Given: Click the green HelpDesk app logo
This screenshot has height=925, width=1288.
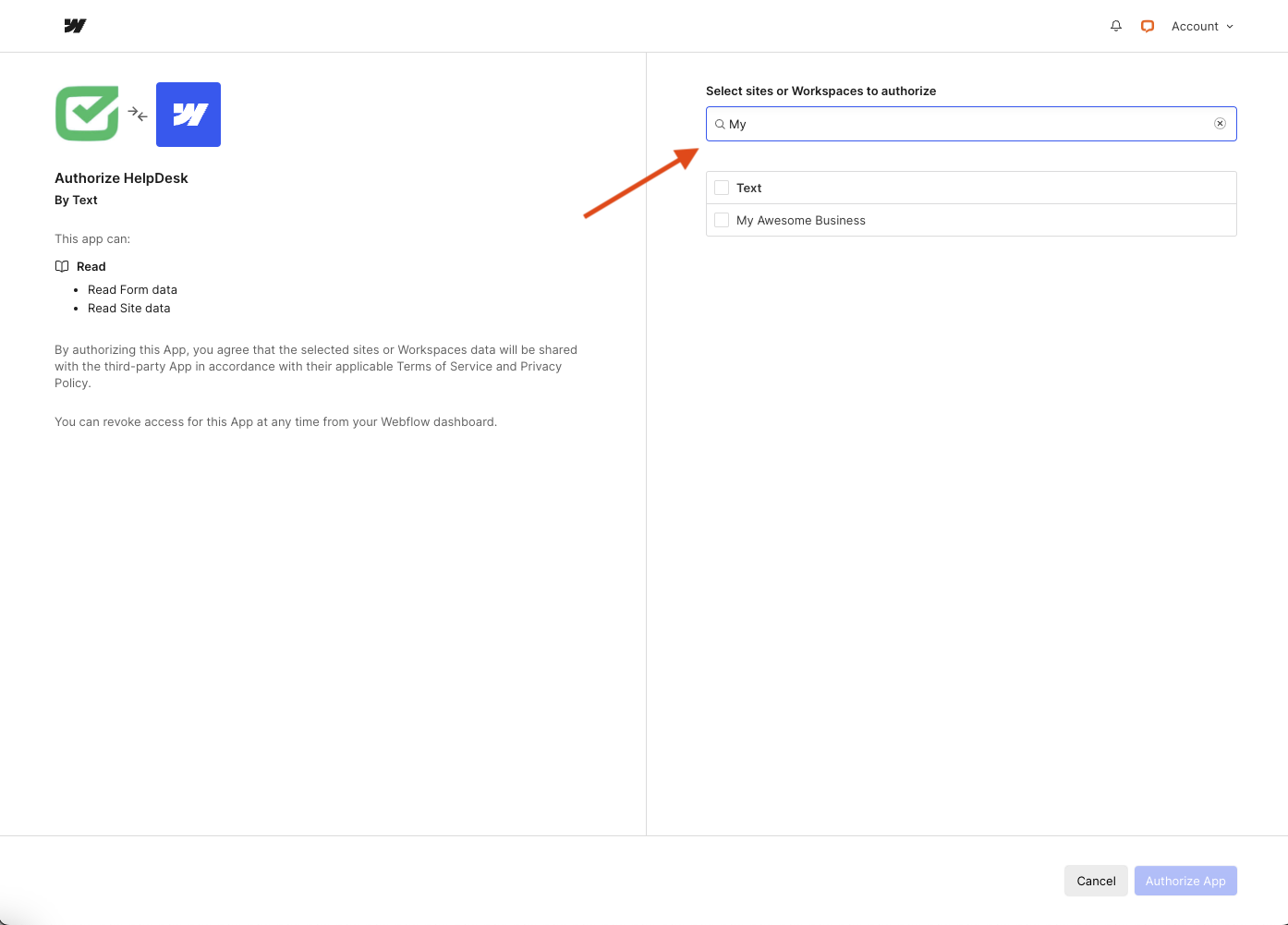Looking at the screenshot, I should coord(87,114).
